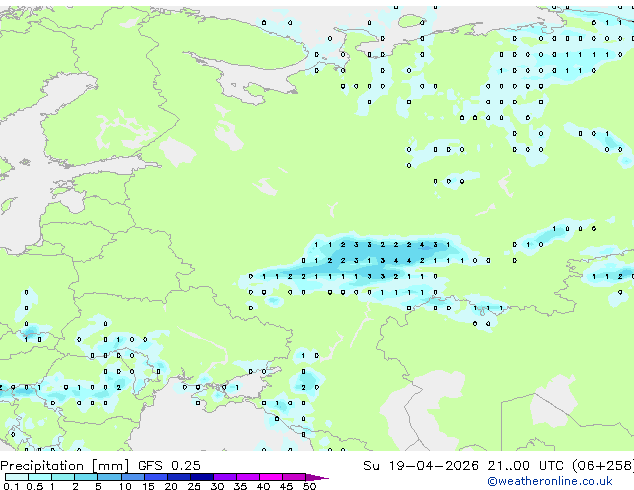Image resolution: width=634 pixels, height=490 pixels.
Task: Click the legend value "0.5"
Action: [x=35, y=486]
